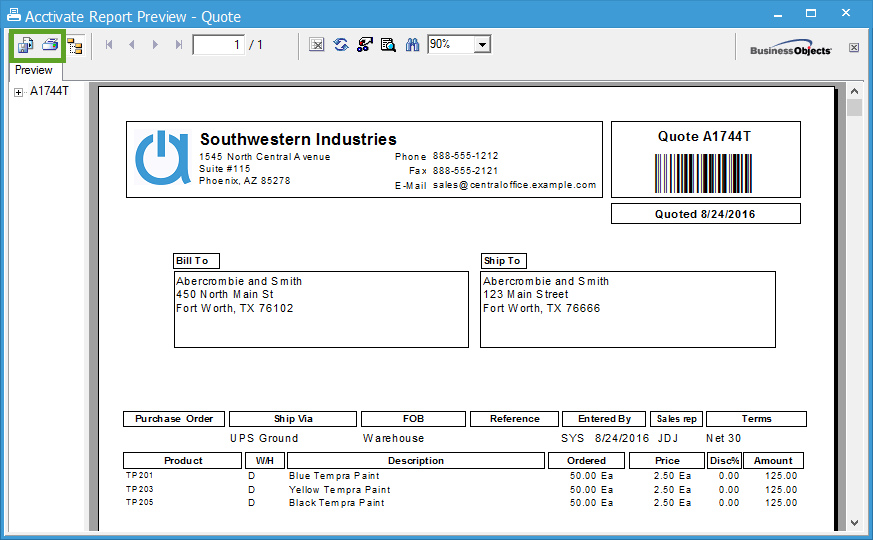Click the JDJ sales rep value
The height and width of the screenshot is (540, 873).
pyautogui.click(x=668, y=438)
